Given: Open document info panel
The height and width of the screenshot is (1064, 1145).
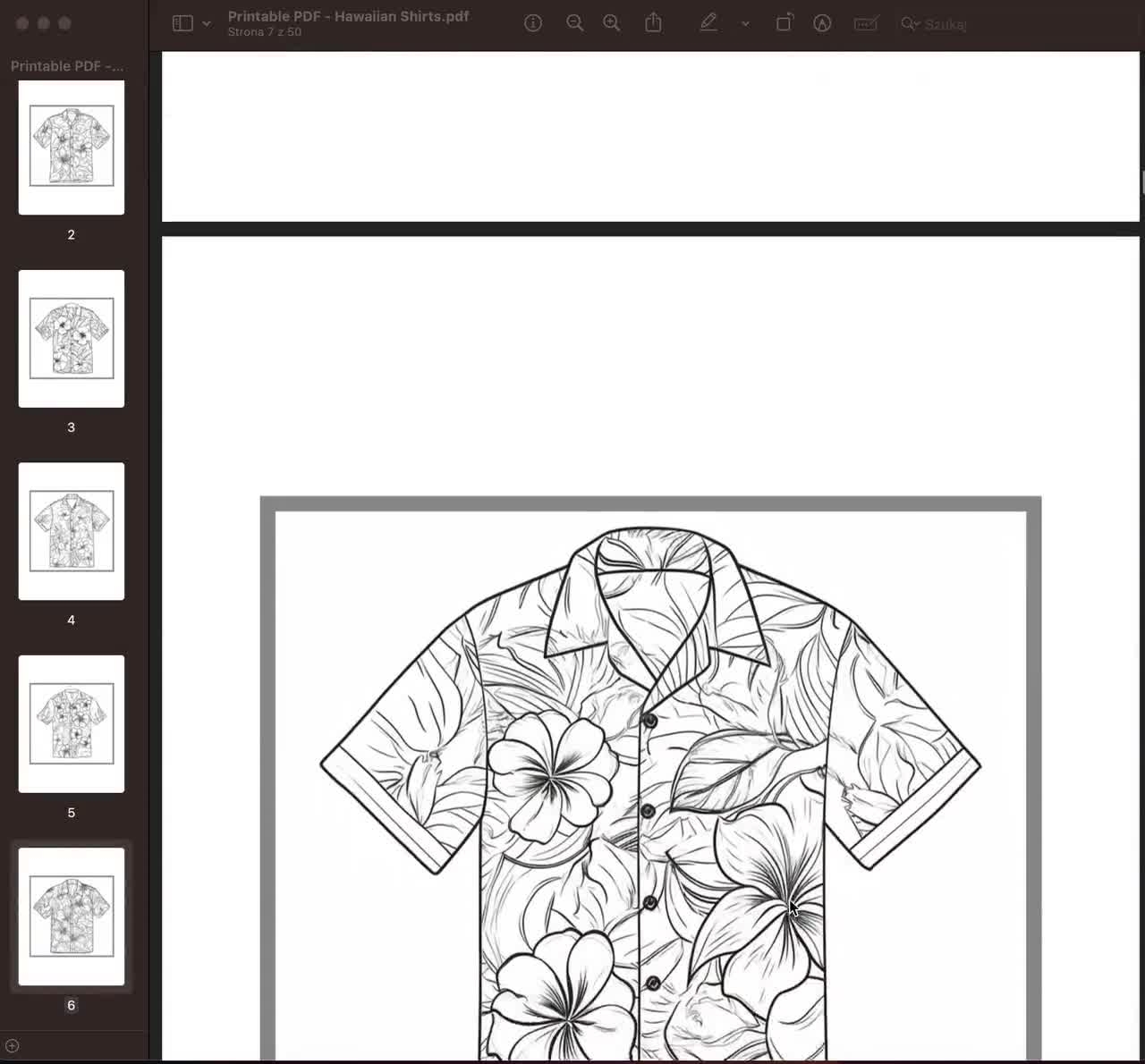Looking at the screenshot, I should (533, 23).
